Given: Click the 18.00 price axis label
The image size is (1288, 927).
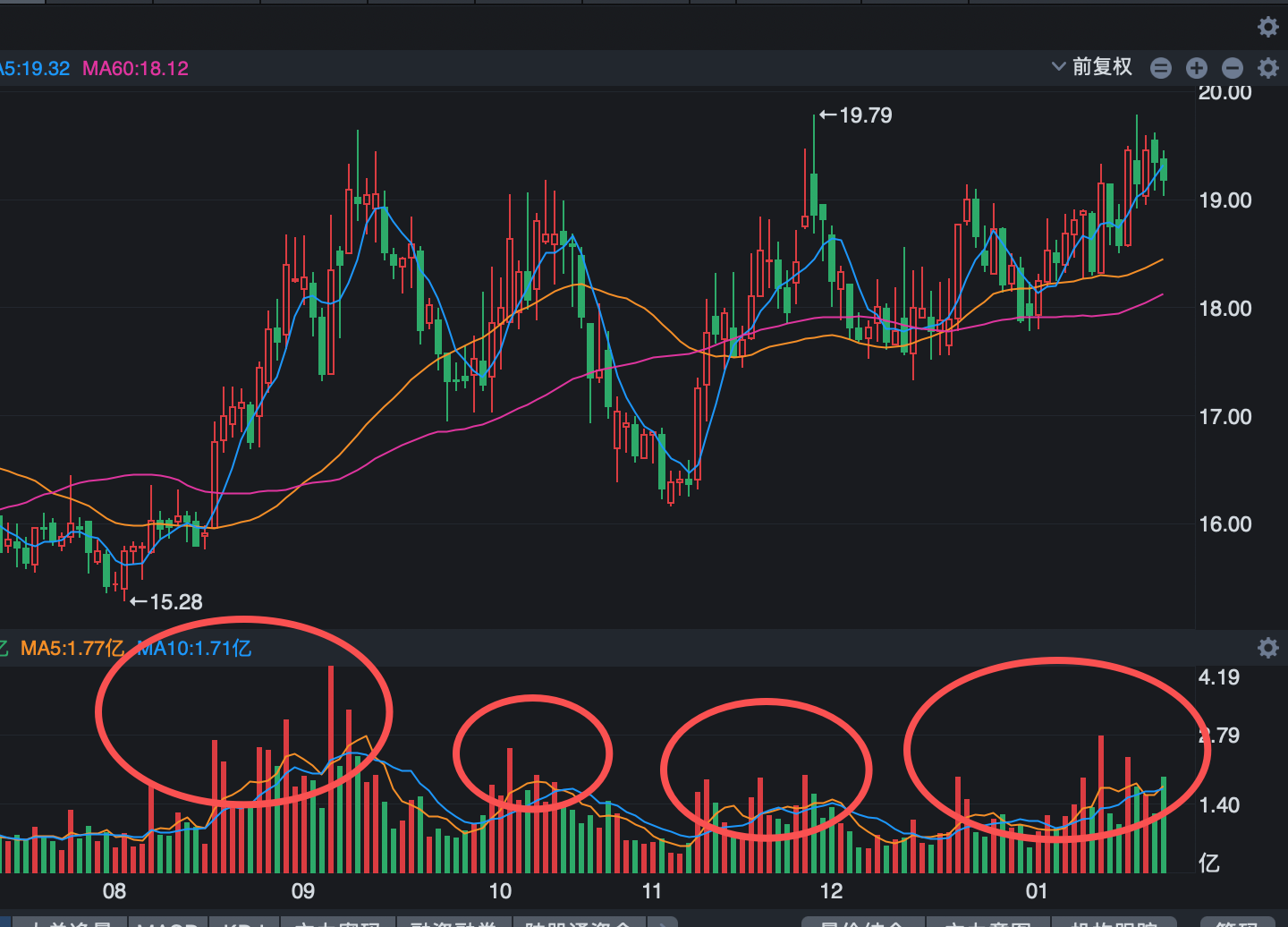Looking at the screenshot, I should [x=1225, y=309].
